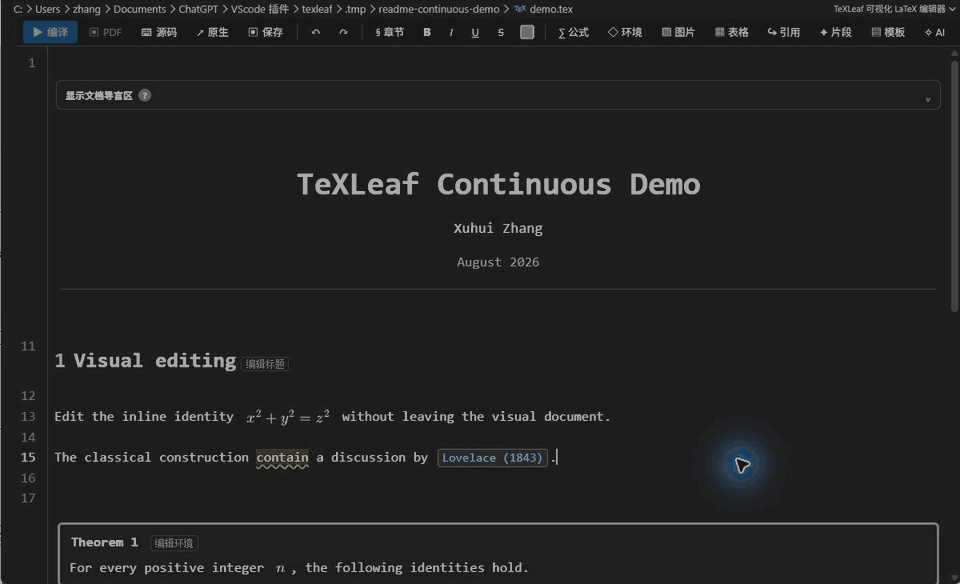Click the inline formula x²+y²=z²
960x584 pixels.
(x=288, y=416)
